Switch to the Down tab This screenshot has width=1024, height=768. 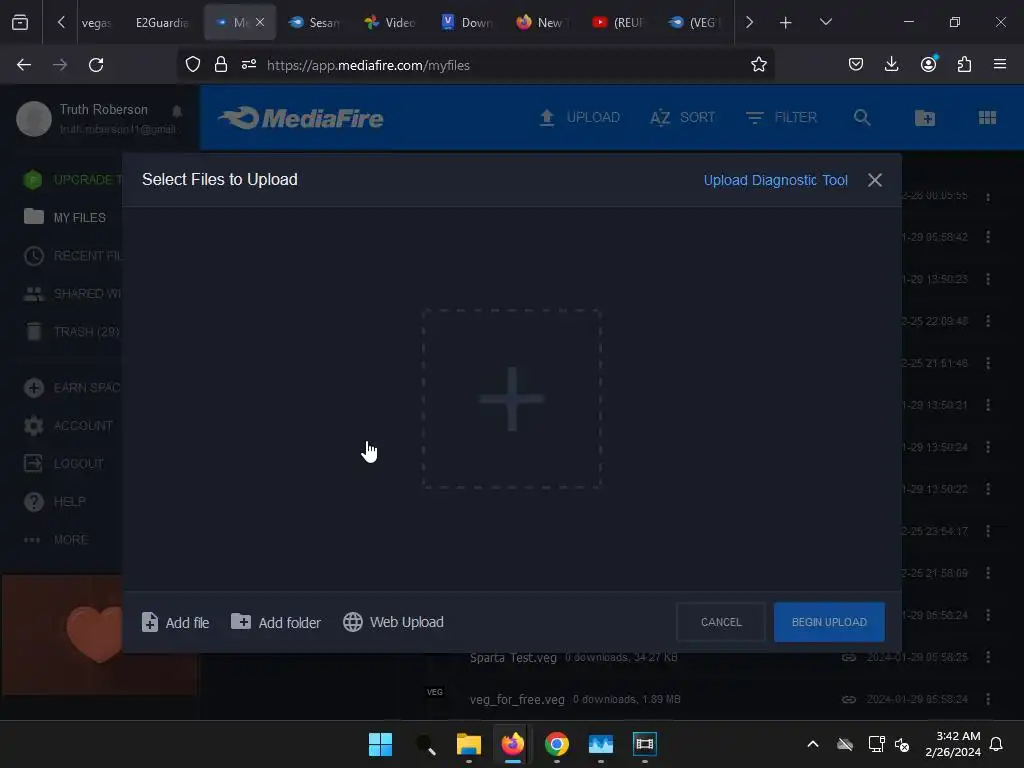(x=467, y=22)
